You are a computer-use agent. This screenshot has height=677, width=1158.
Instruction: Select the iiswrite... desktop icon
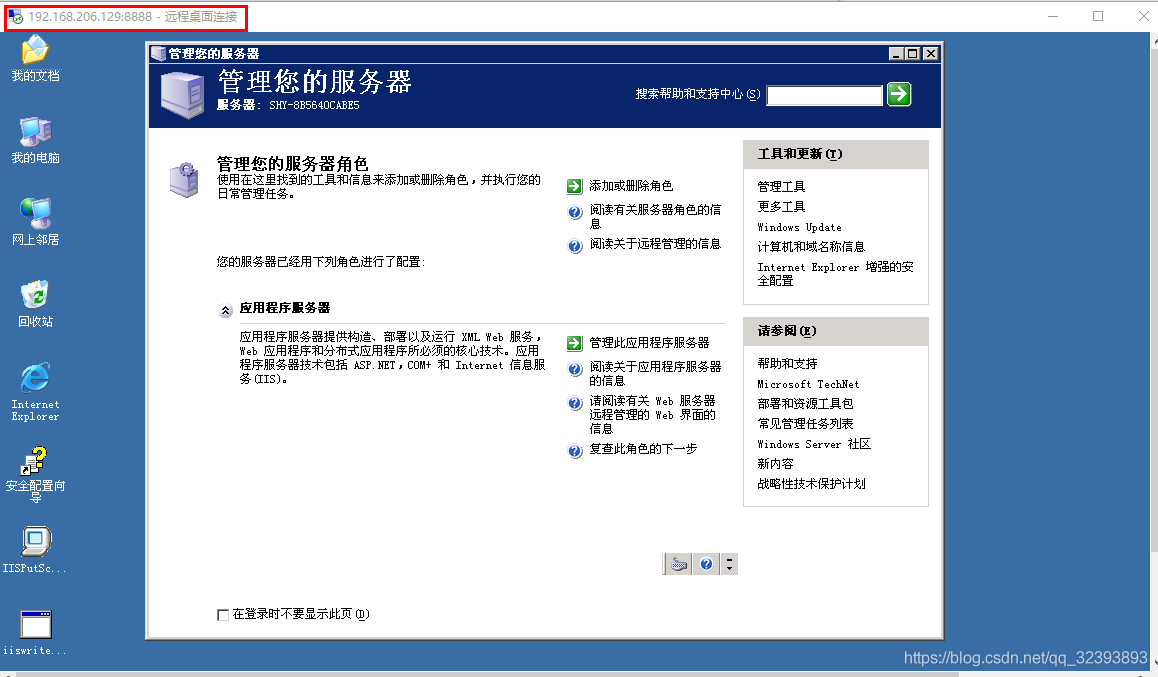coord(35,633)
